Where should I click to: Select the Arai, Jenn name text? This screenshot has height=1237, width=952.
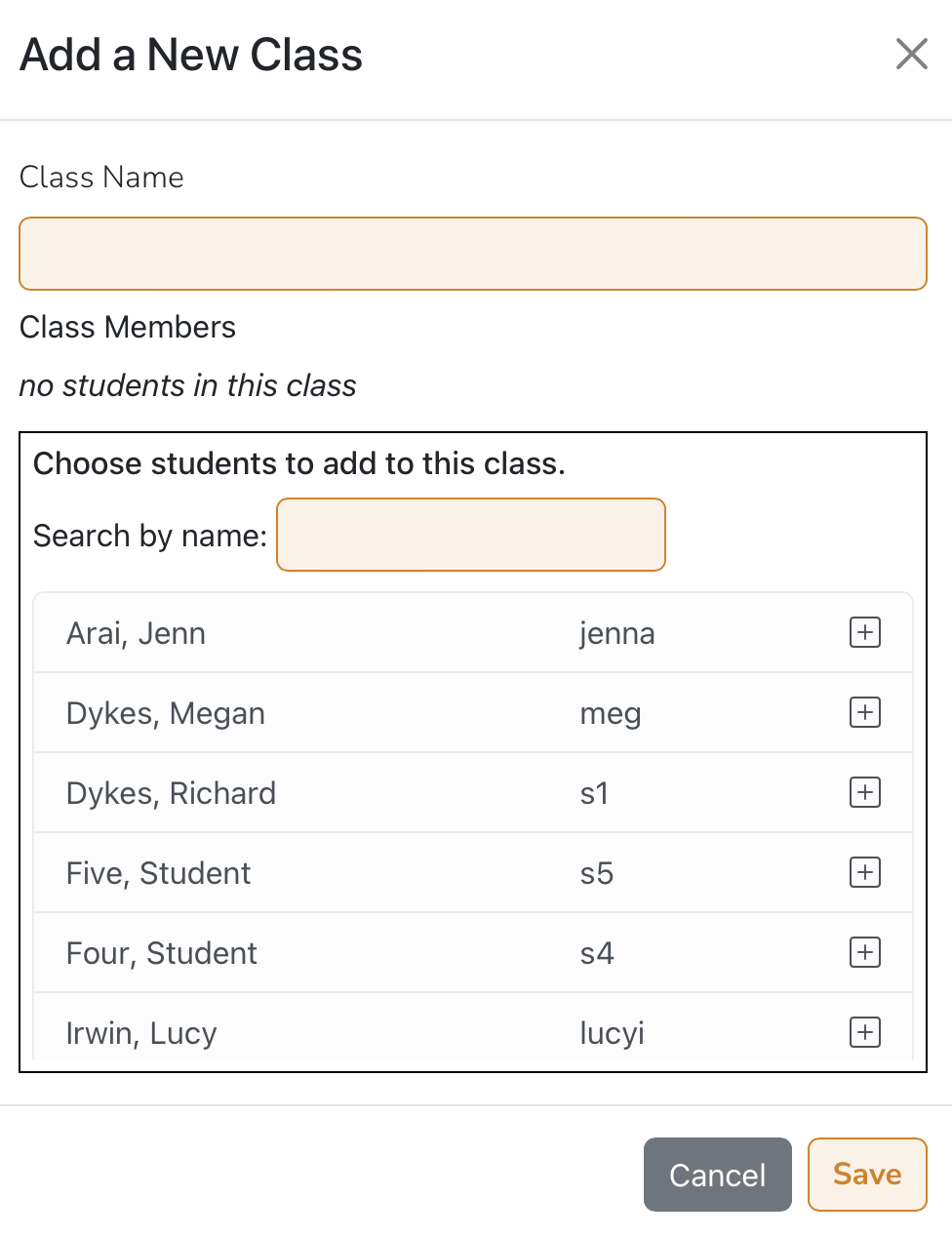[x=136, y=634]
